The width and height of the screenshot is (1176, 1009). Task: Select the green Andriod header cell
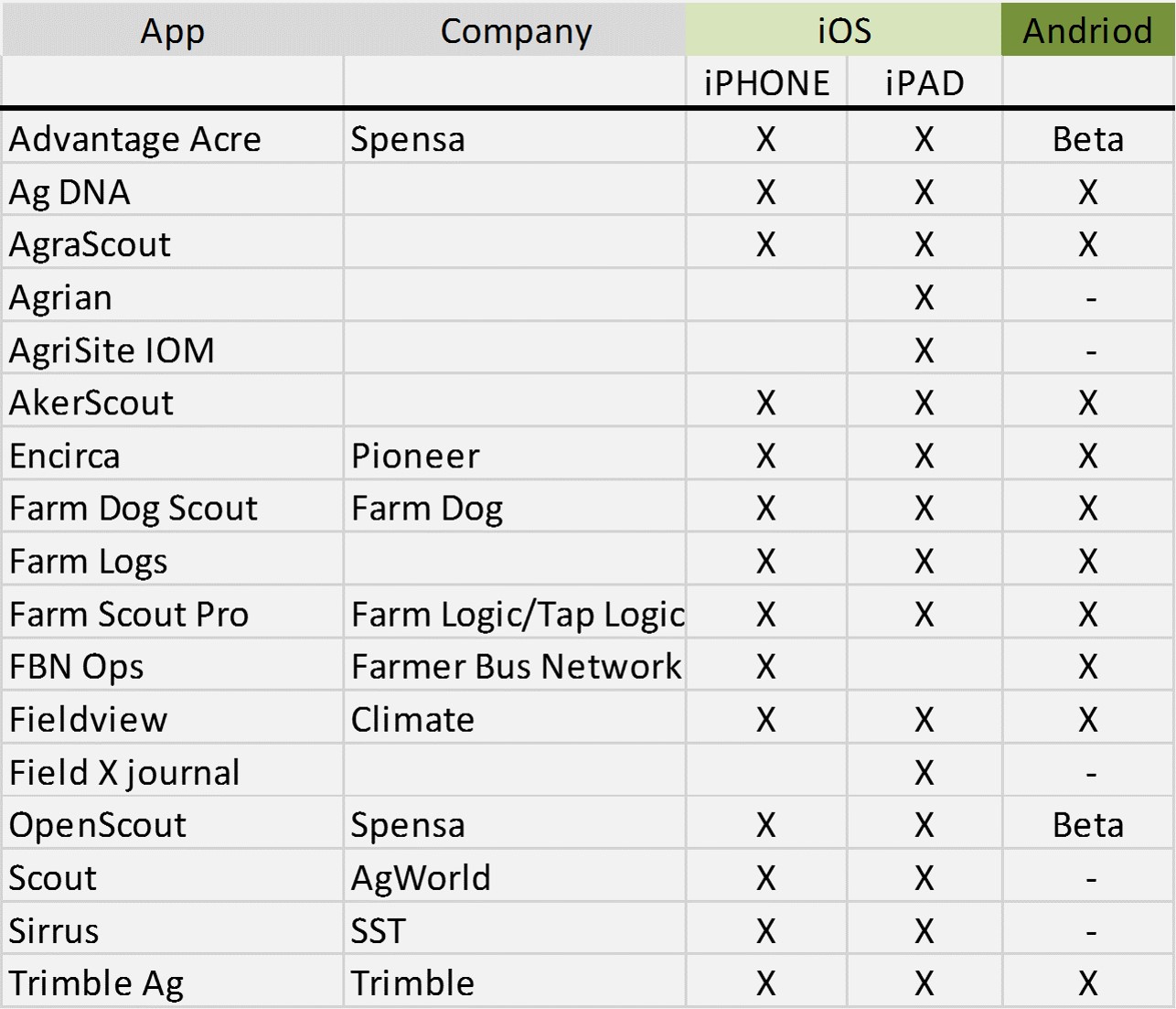1087,30
